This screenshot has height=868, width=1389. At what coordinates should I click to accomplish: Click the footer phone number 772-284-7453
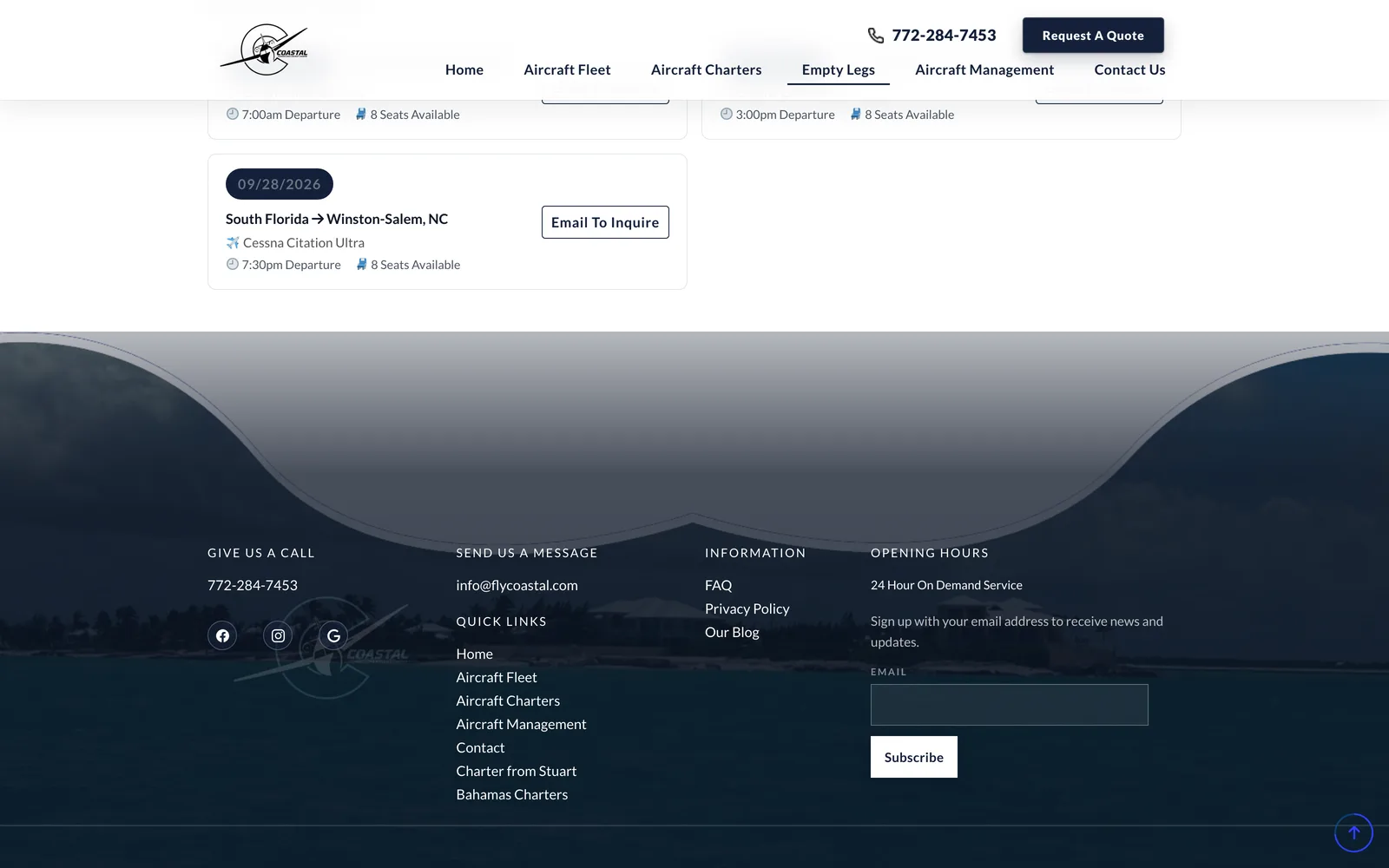tap(253, 585)
